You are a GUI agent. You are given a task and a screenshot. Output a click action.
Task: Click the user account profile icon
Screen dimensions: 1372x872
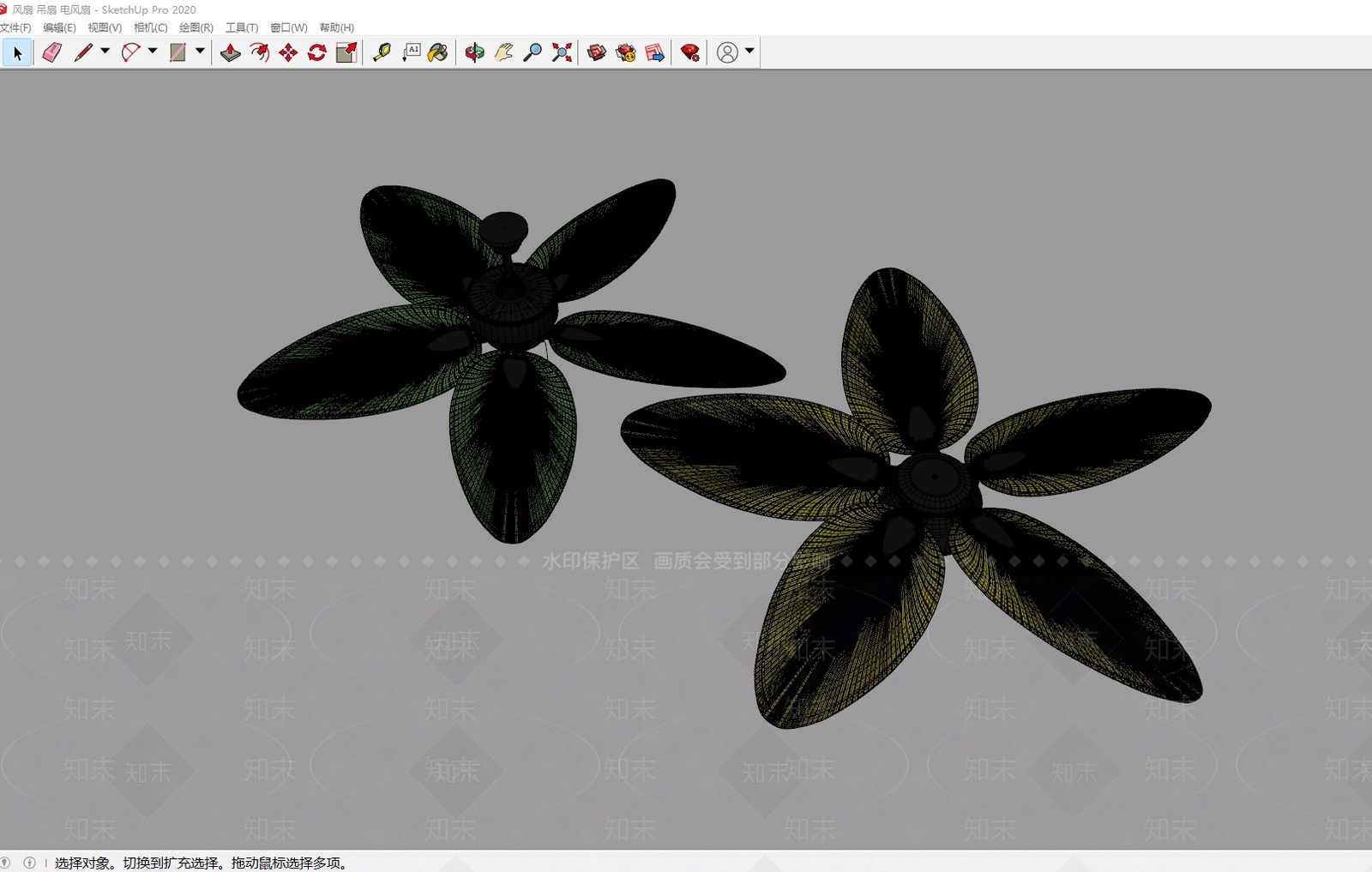727,53
